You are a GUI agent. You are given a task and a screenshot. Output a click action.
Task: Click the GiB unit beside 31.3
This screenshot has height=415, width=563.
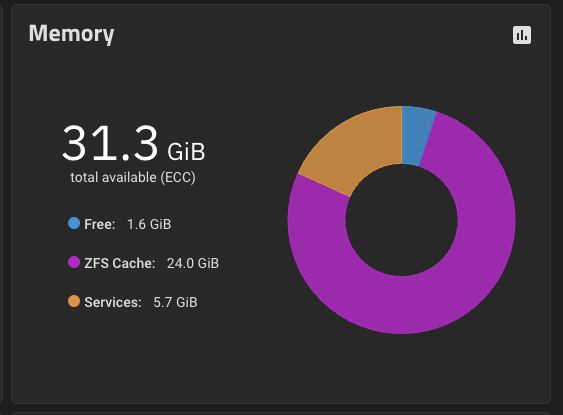186,151
